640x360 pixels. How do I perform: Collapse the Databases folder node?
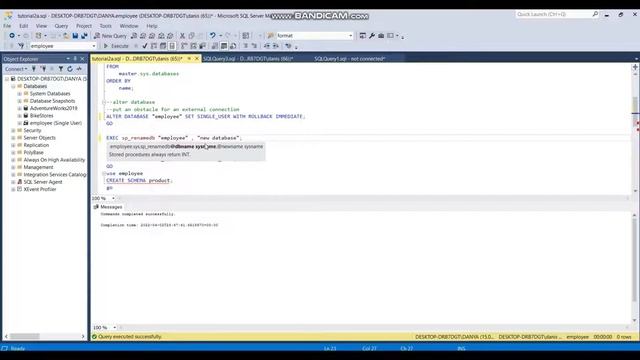[13, 87]
